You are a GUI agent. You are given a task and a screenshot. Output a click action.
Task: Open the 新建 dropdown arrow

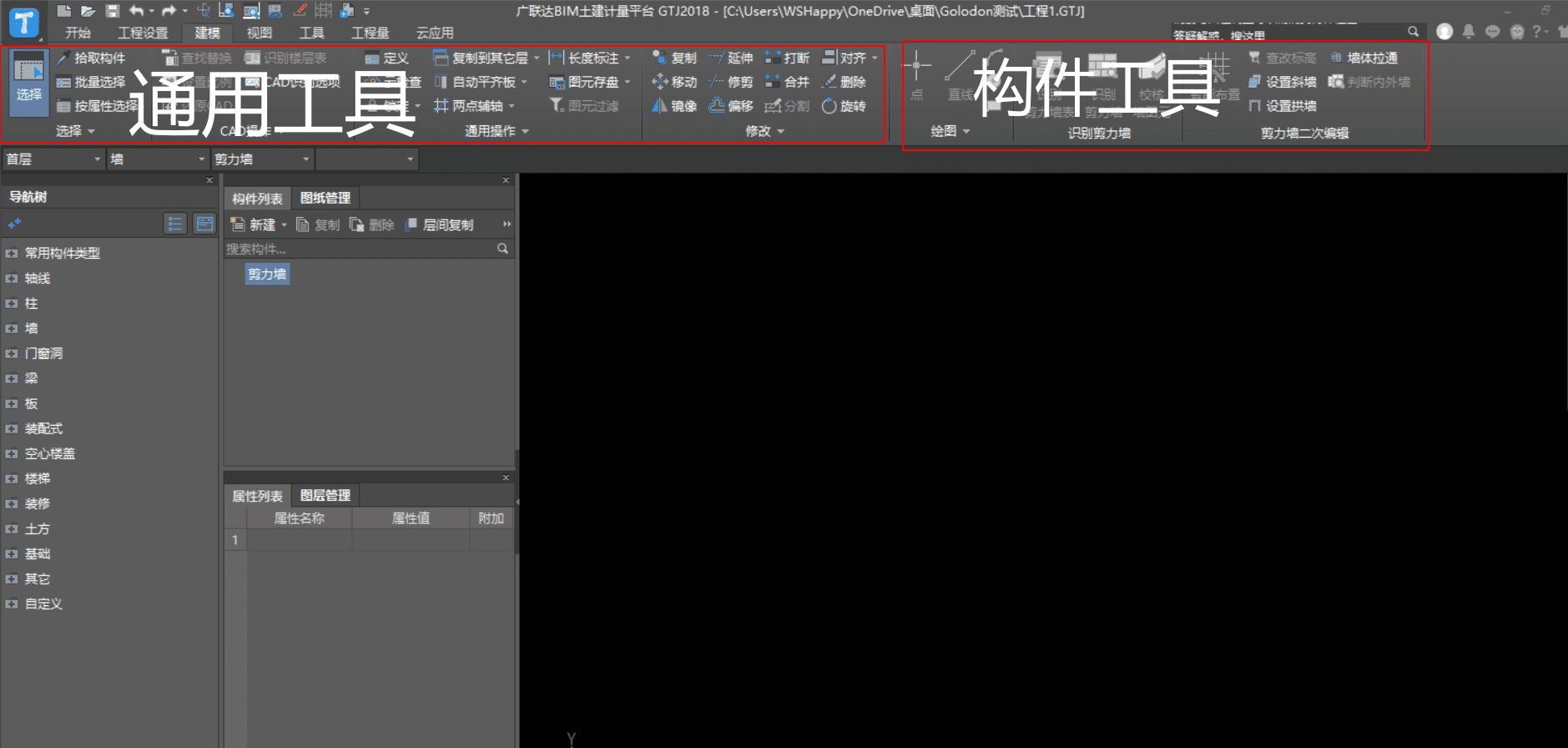coord(284,225)
